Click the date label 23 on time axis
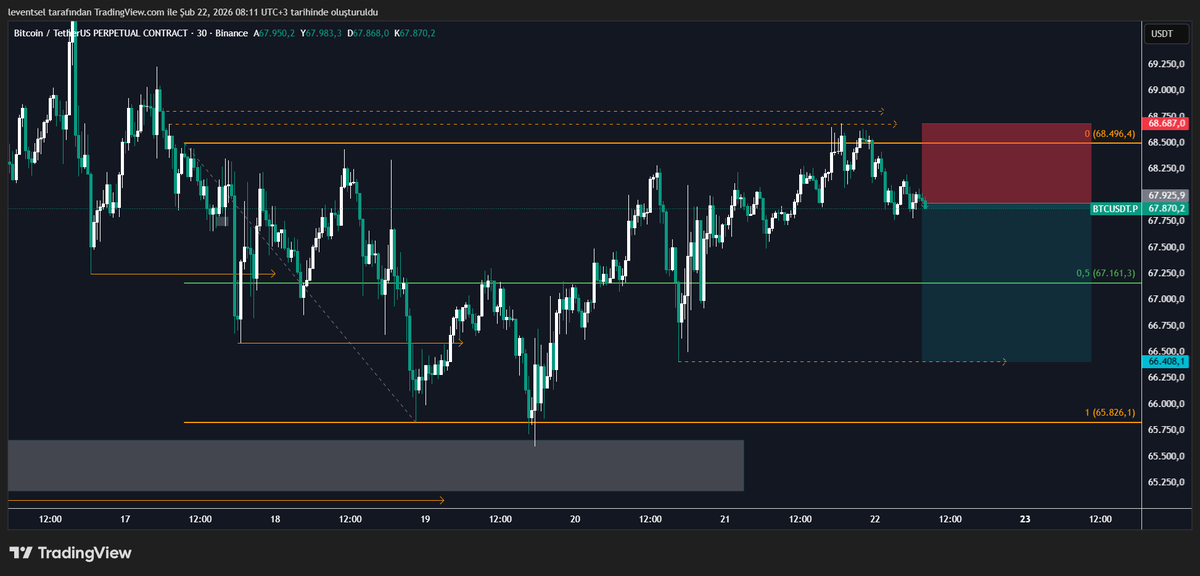The height and width of the screenshot is (576, 1200). [x=1025, y=519]
